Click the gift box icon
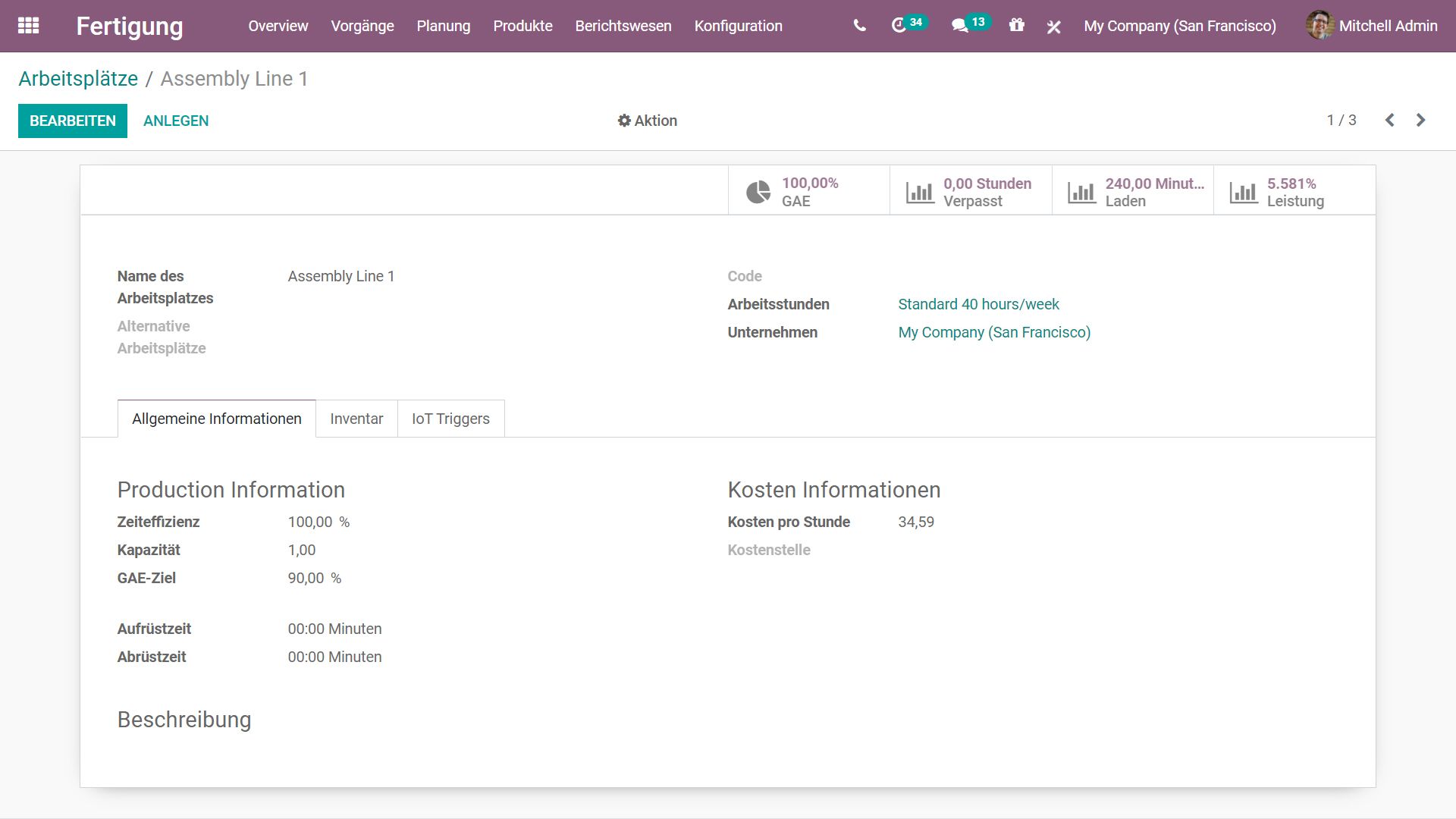1456x819 pixels. 1016,26
